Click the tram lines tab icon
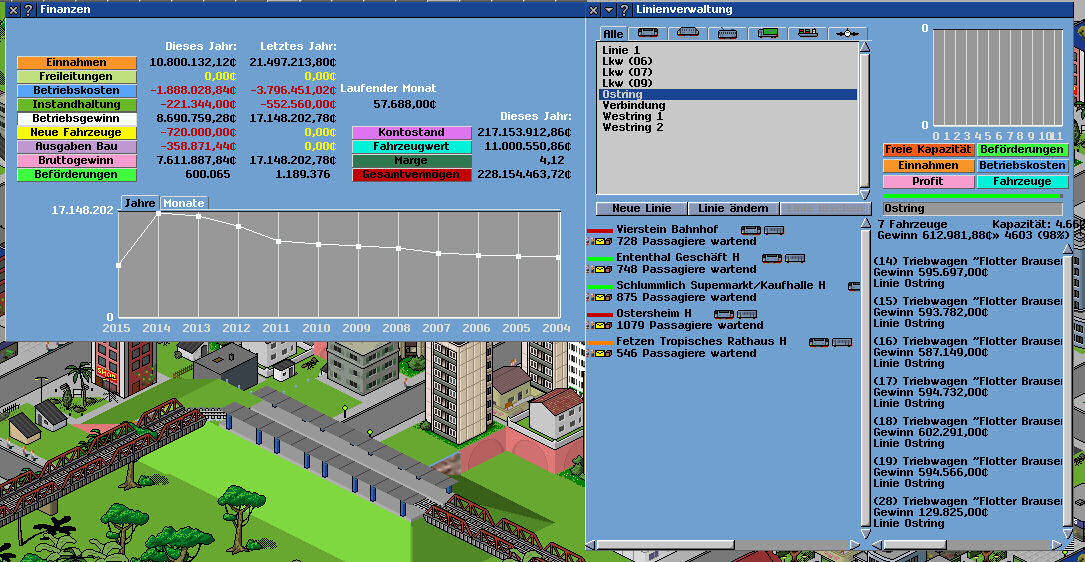 728,34
